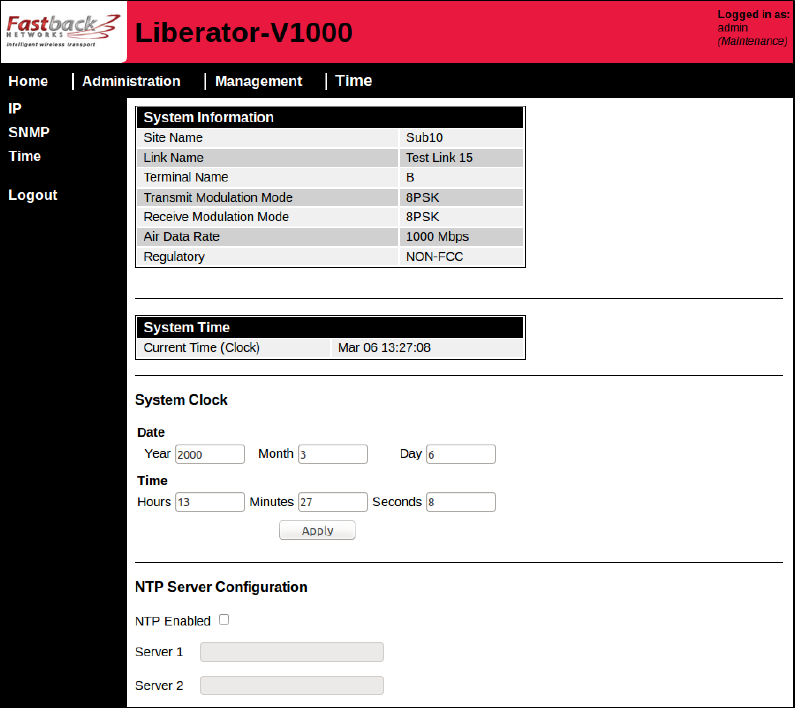Click the Fastback Networks logo
Screen dimensions: 795x708
(x=63, y=31)
